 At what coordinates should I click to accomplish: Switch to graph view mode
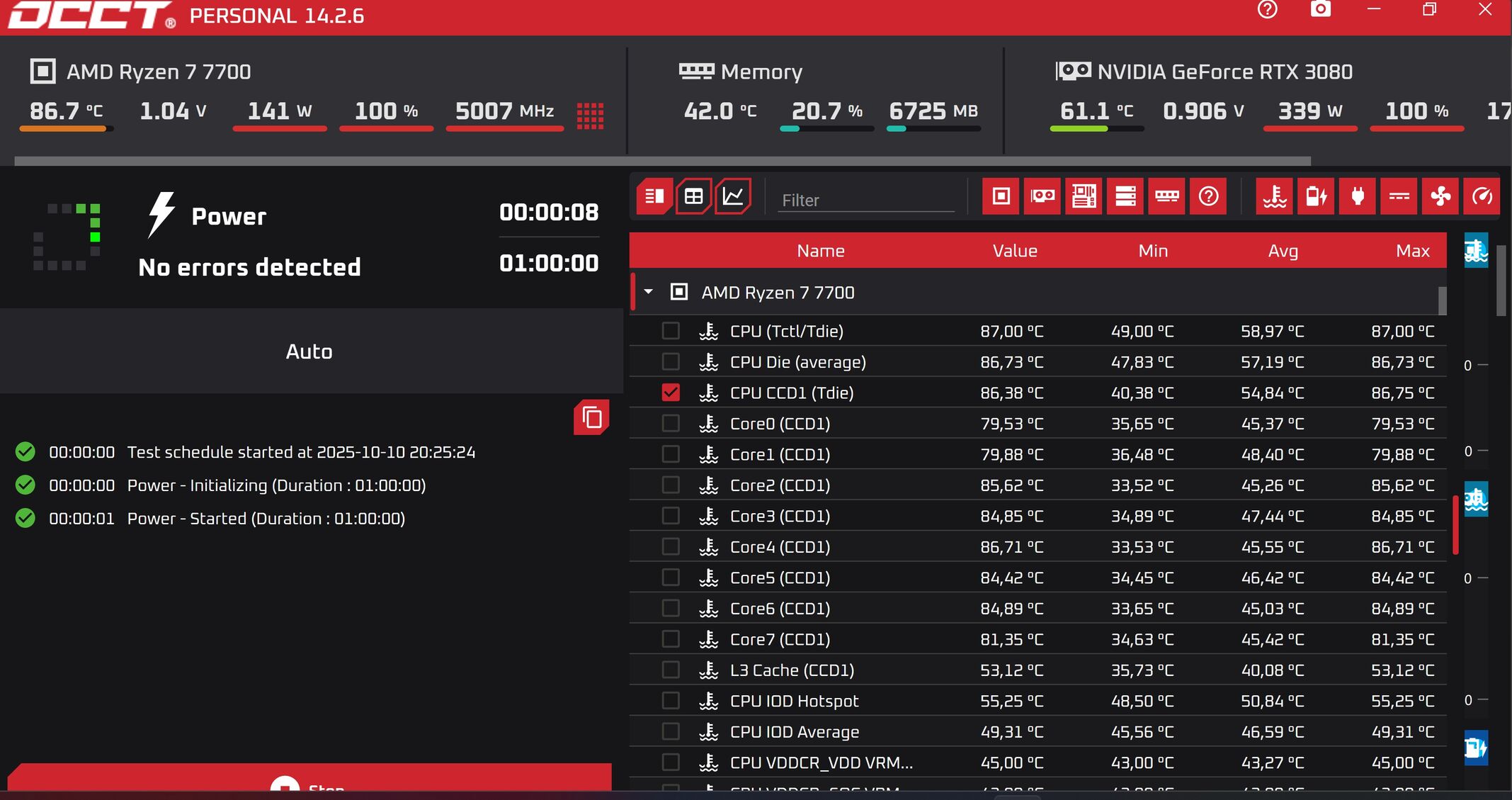pos(733,196)
